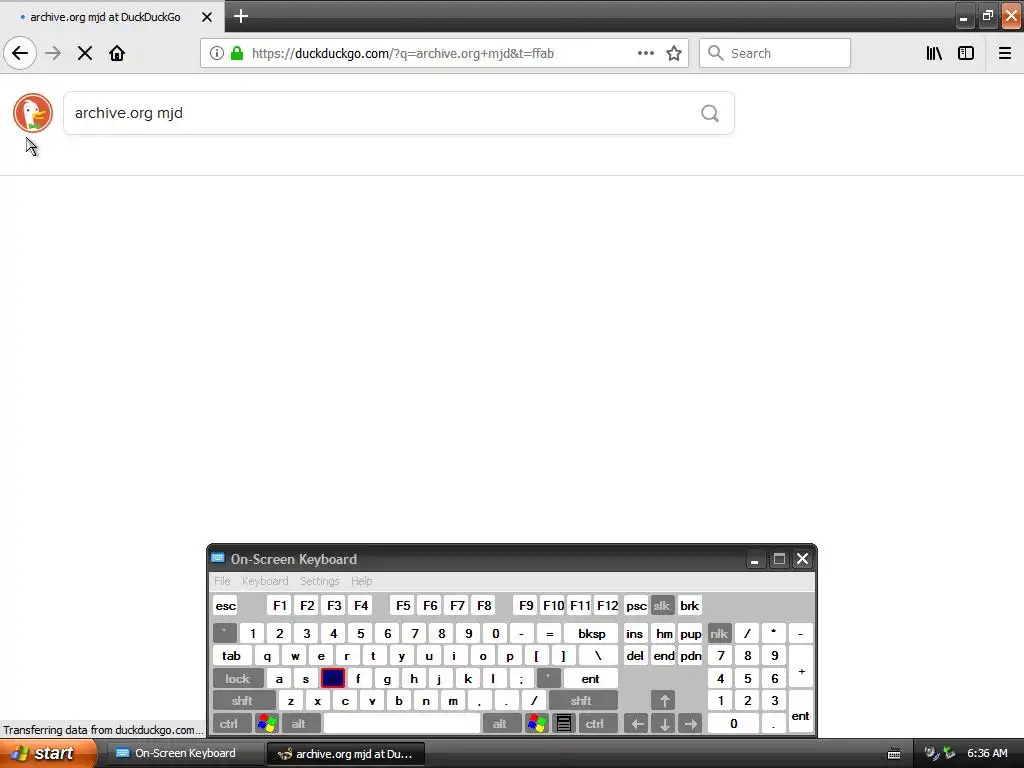The height and width of the screenshot is (768, 1024).
Task: Open the Firefox hamburger menu
Action: coord(1005,53)
